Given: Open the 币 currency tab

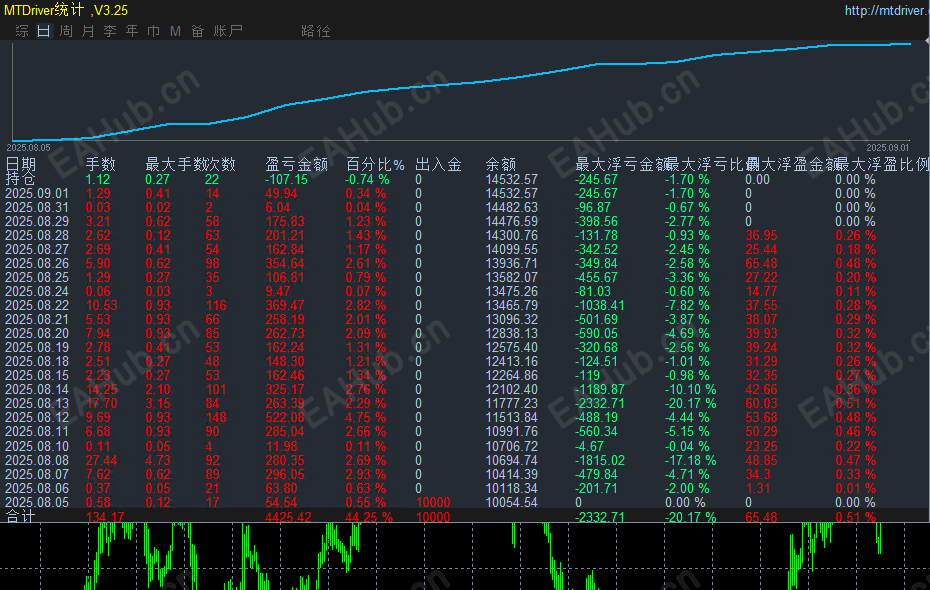Looking at the screenshot, I should click(x=154, y=31).
